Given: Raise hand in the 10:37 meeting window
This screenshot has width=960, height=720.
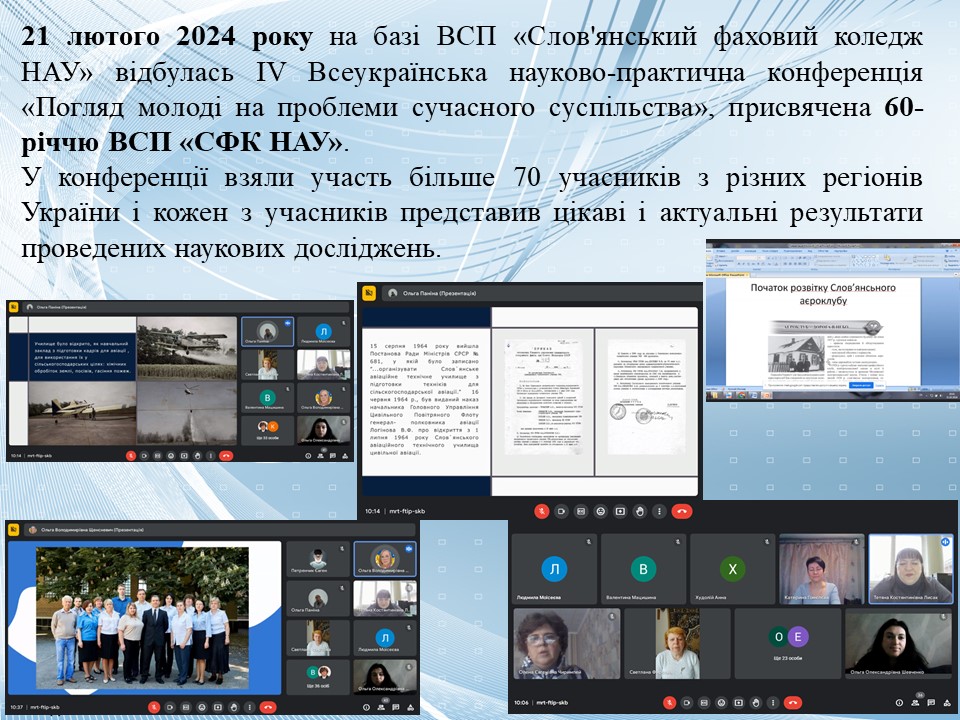Looking at the screenshot, I should [x=234, y=707].
